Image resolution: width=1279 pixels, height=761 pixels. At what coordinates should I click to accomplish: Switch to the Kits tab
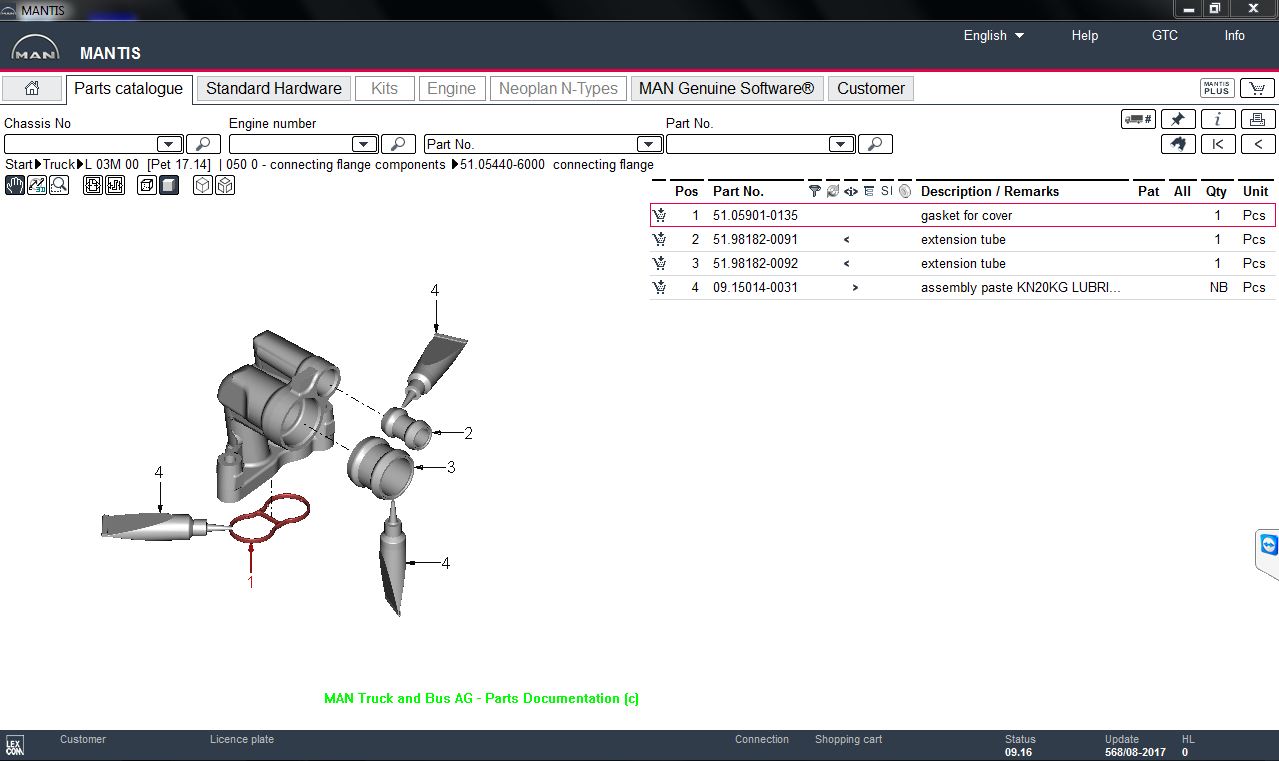[x=384, y=88]
